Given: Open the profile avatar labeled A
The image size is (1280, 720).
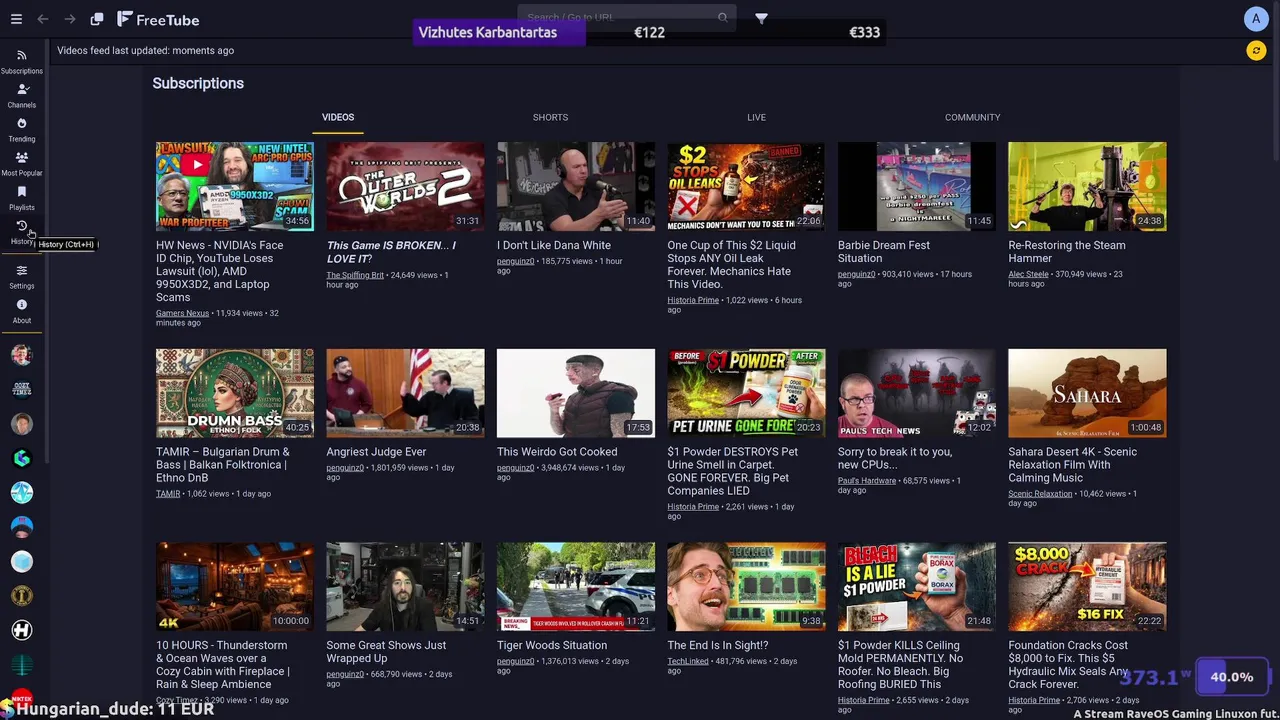Looking at the screenshot, I should 1256,19.
